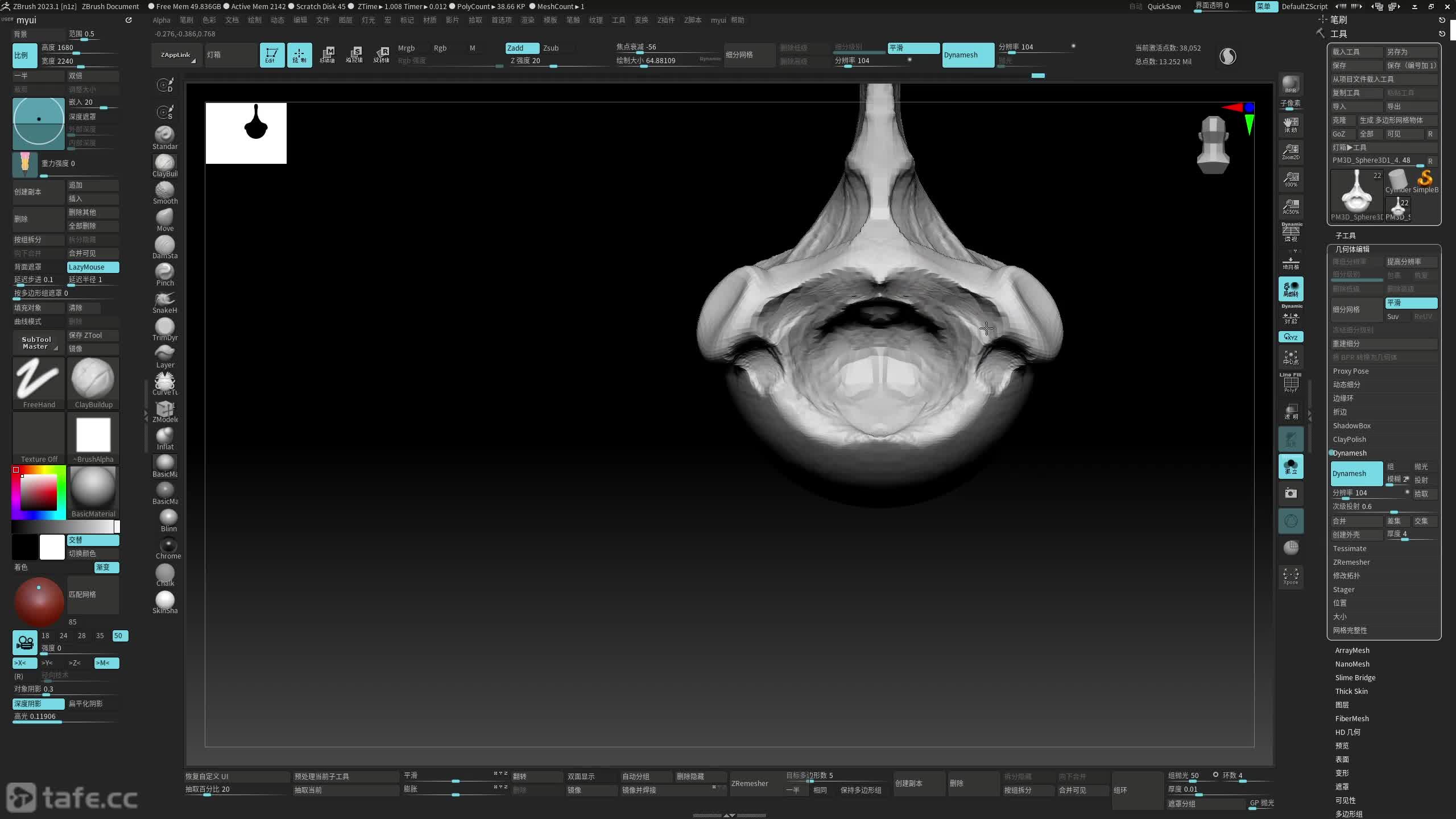Select the Pinch brush
The image size is (1456, 819).
coord(165,272)
